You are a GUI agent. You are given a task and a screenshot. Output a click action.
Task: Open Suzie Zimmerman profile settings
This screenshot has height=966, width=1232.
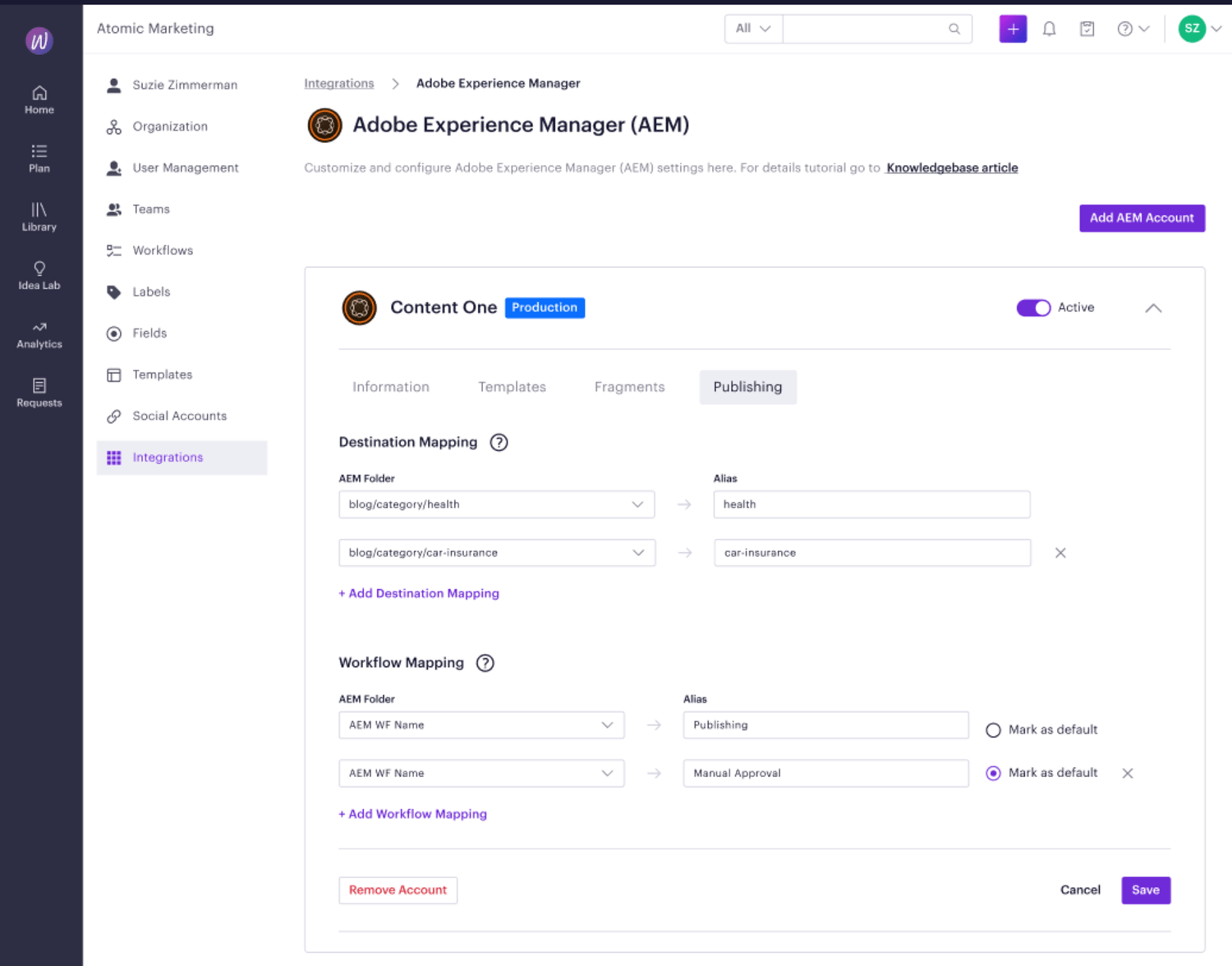point(182,85)
